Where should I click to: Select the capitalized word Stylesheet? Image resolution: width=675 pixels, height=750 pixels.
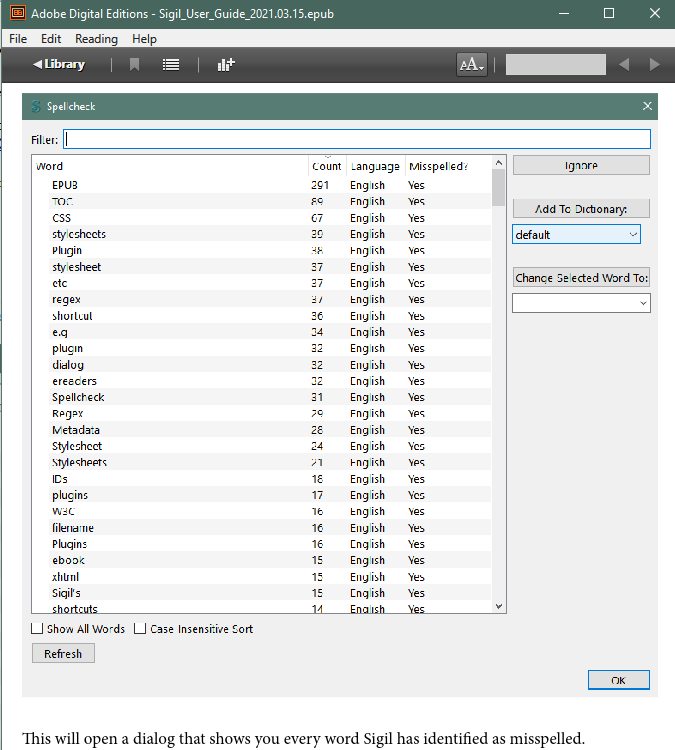click(x=77, y=446)
